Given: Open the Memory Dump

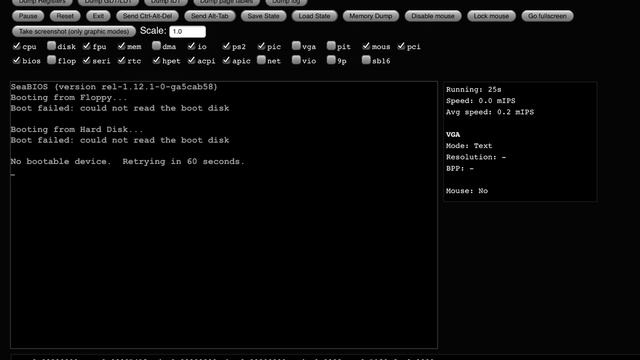Looking at the screenshot, I should pos(371,16).
